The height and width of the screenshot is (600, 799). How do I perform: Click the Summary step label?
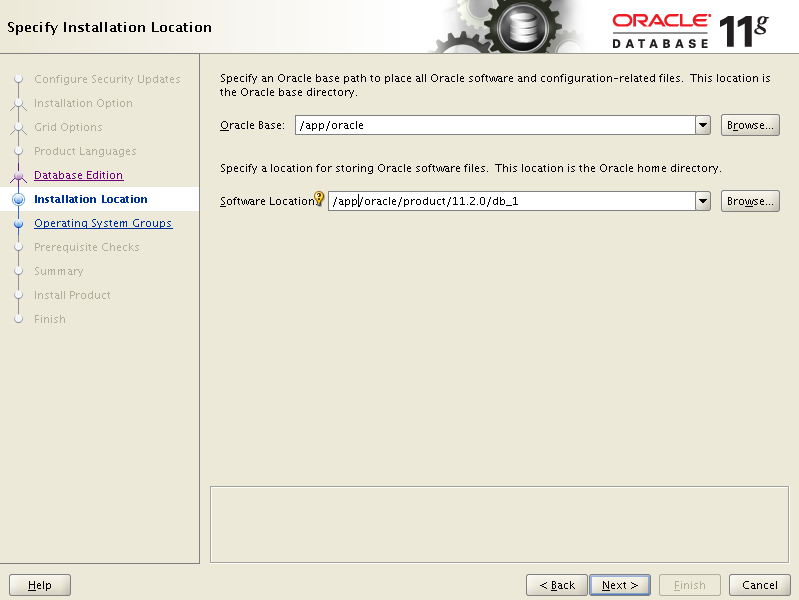pyautogui.click(x=59, y=271)
